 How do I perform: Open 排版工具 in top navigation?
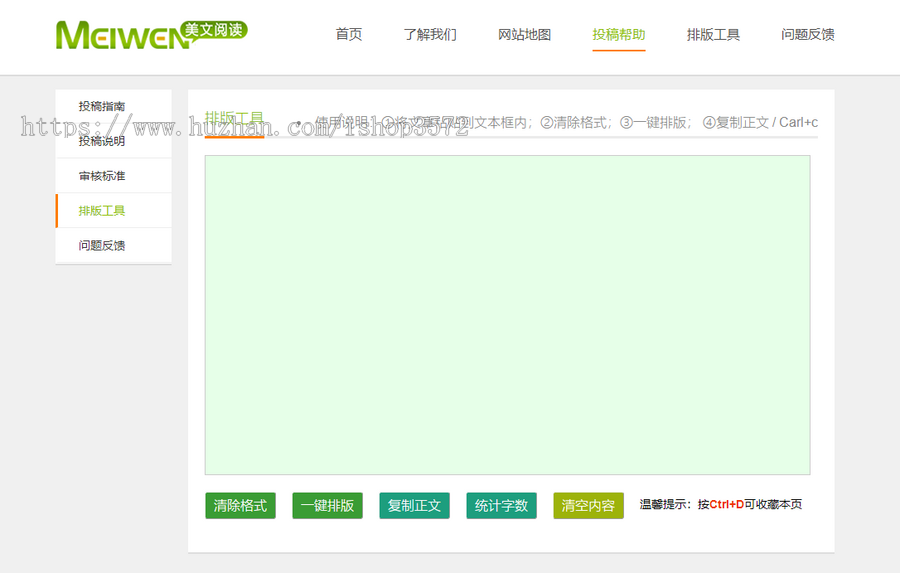[x=713, y=34]
